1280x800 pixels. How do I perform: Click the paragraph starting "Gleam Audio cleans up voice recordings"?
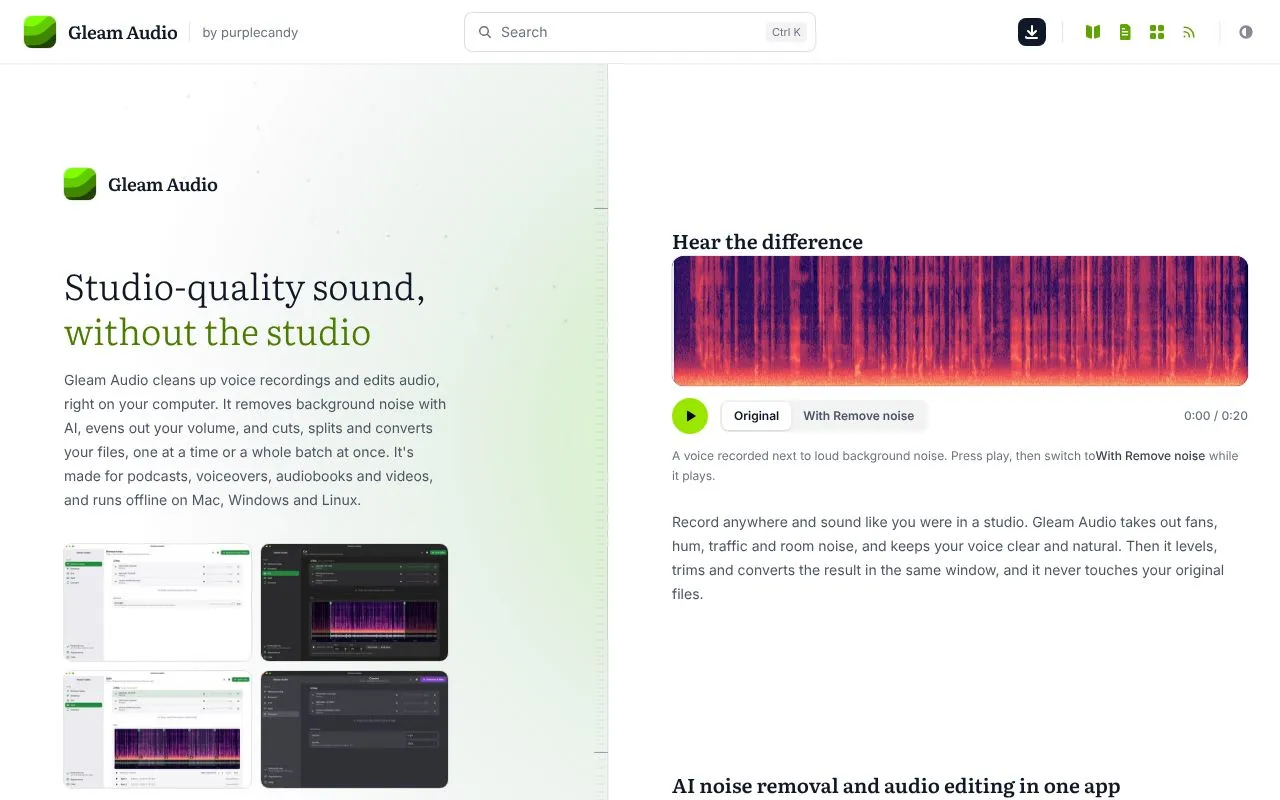tap(256, 440)
